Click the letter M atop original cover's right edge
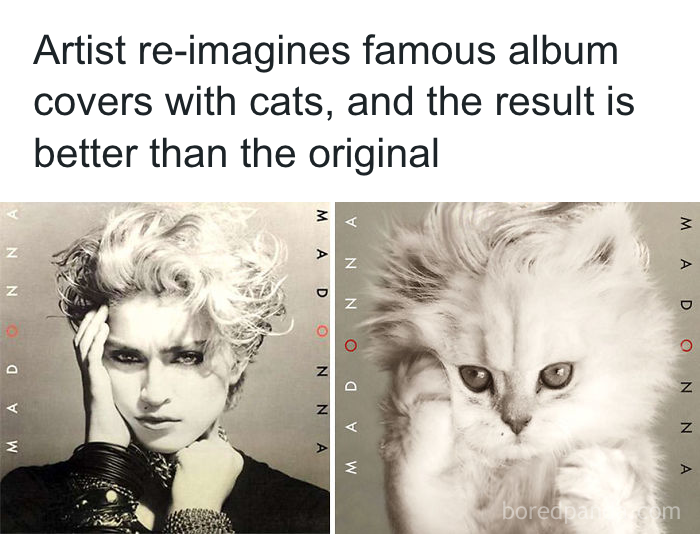 (x=321, y=216)
